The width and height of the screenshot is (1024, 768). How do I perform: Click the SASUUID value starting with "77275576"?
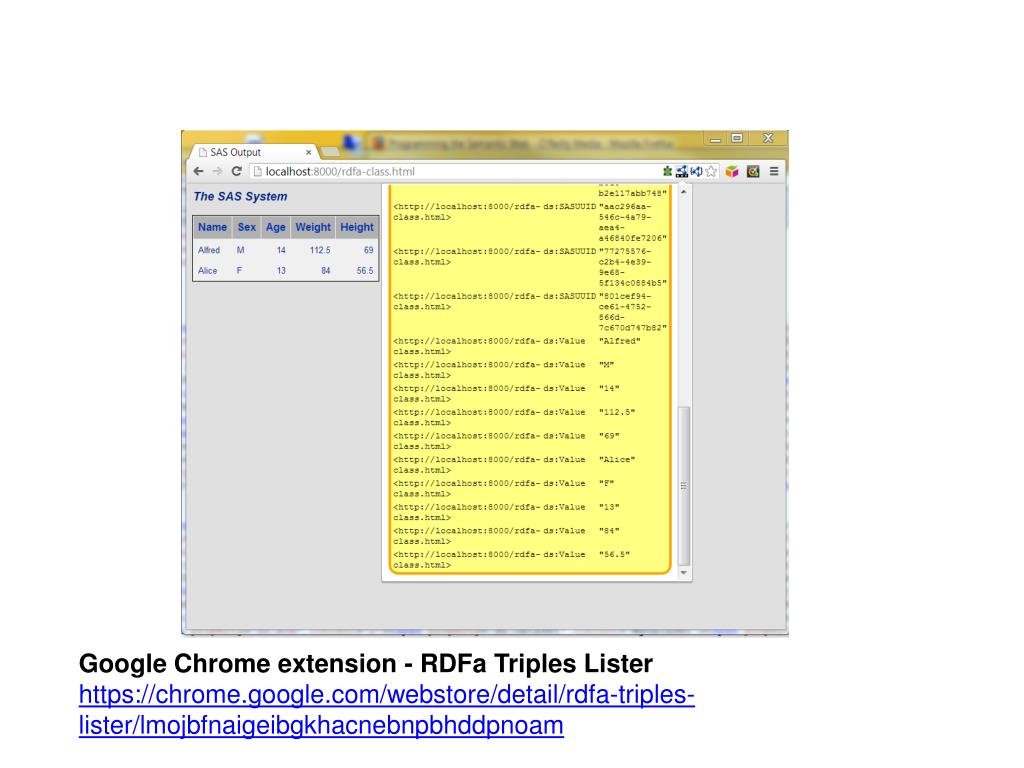[x=633, y=267]
